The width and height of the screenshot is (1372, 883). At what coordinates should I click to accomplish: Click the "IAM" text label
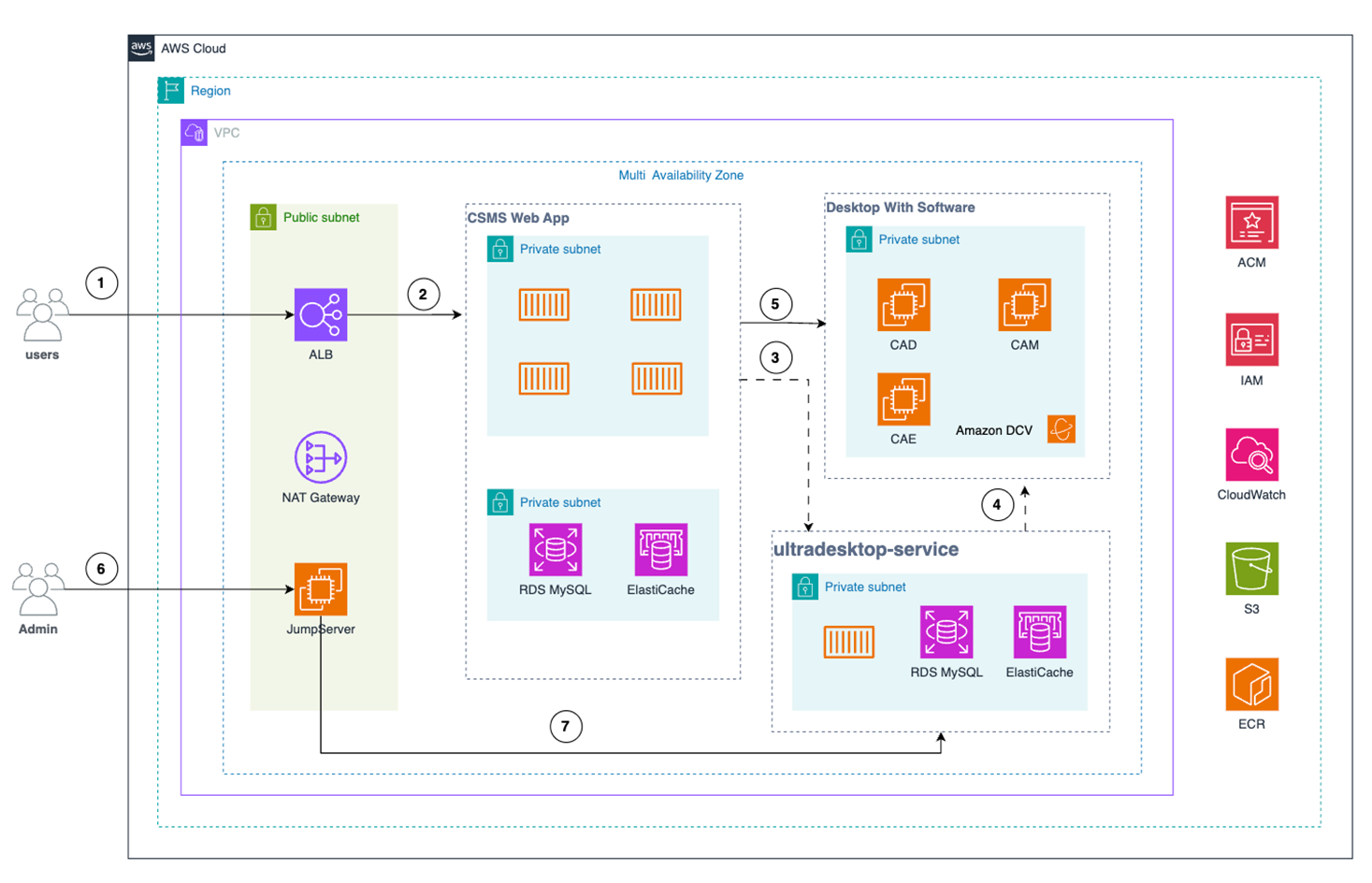tap(1251, 381)
